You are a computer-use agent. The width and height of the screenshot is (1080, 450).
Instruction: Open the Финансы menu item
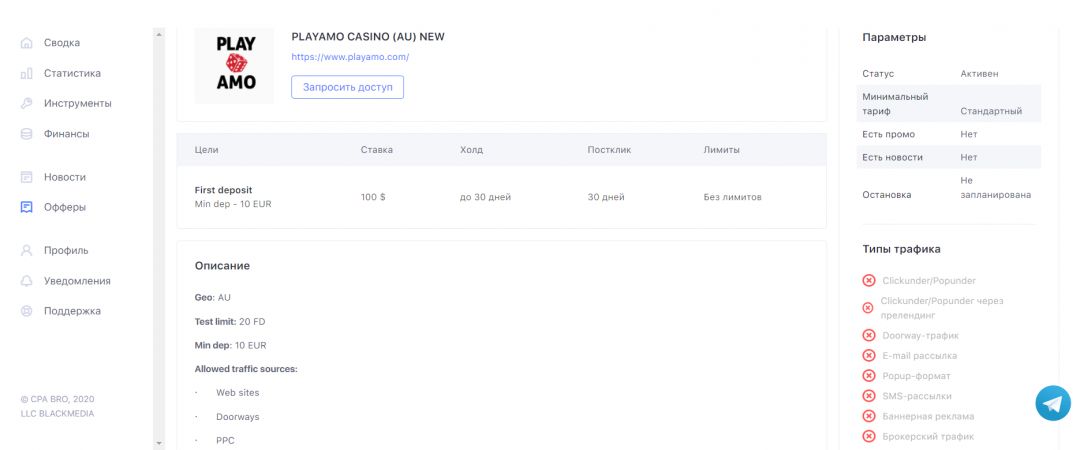(66, 134)
